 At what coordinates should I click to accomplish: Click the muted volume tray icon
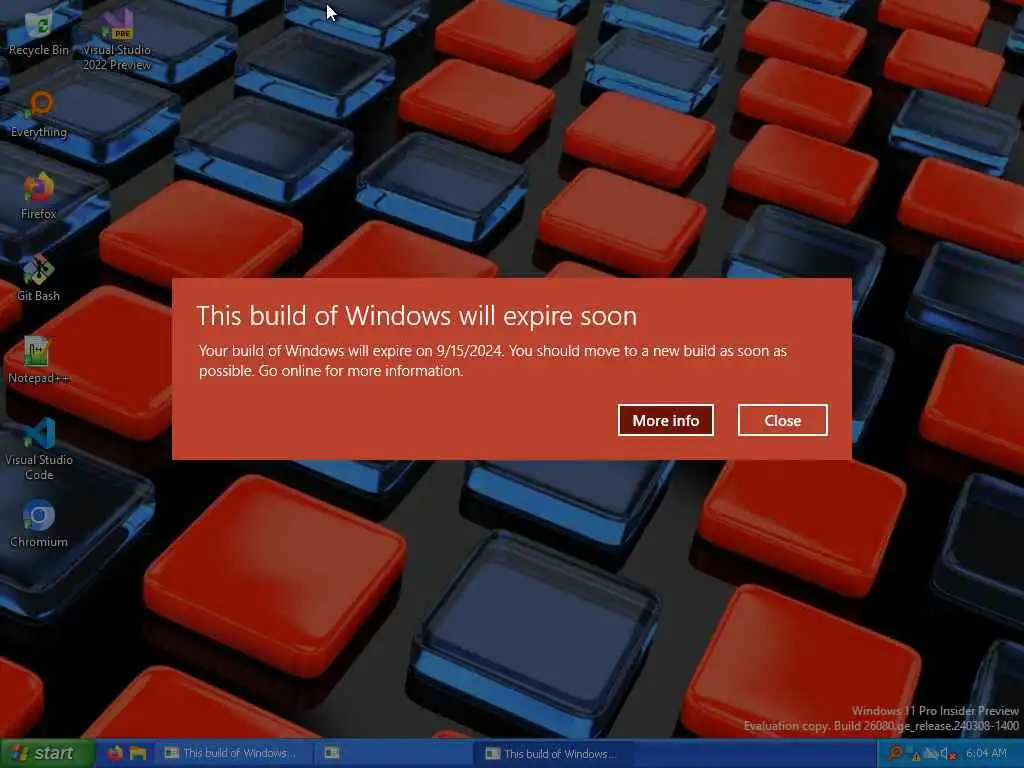(949, 754)
